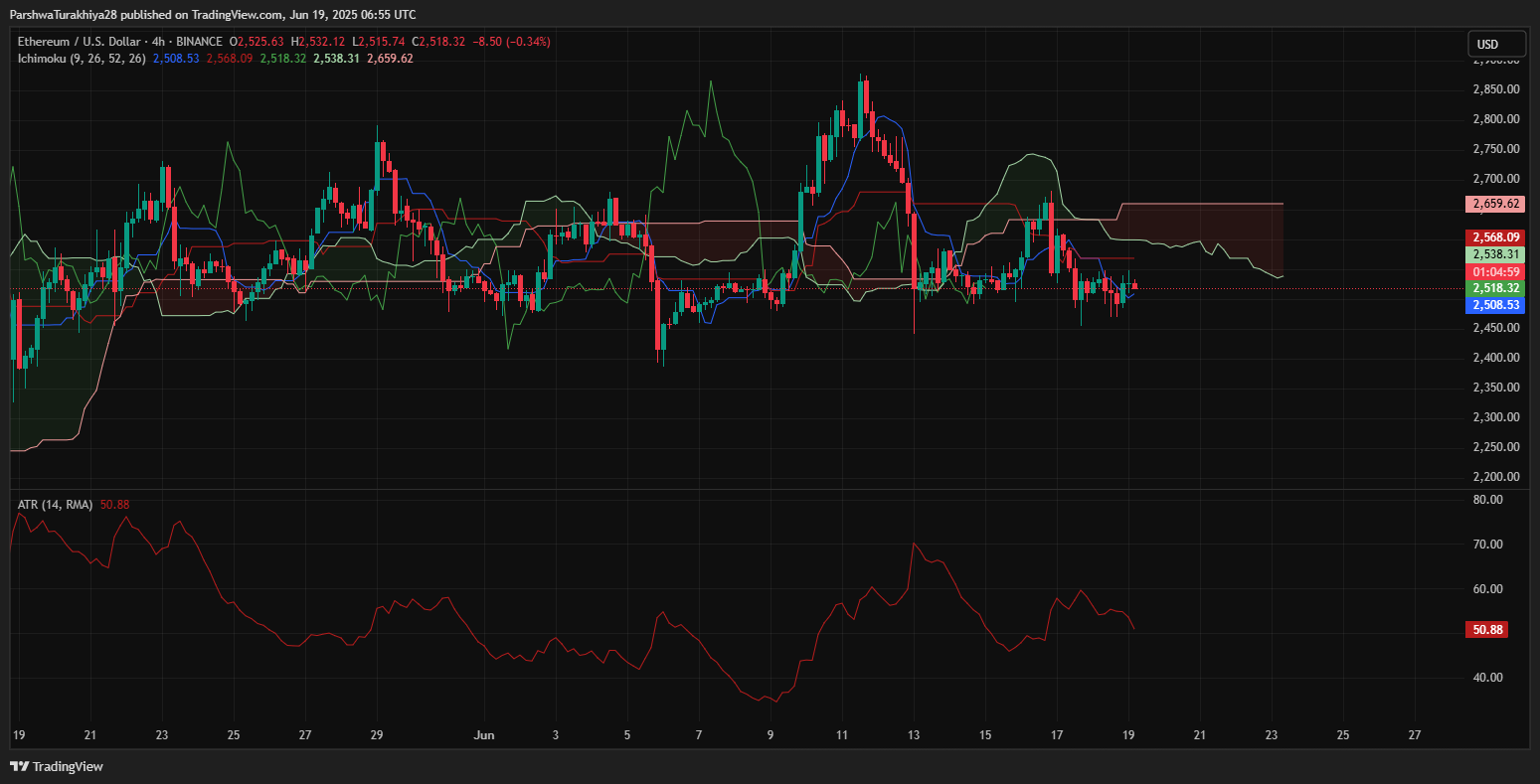Click the 4h interval in the chart title
Screen dimensions: 1540x784
click(159, 42)
